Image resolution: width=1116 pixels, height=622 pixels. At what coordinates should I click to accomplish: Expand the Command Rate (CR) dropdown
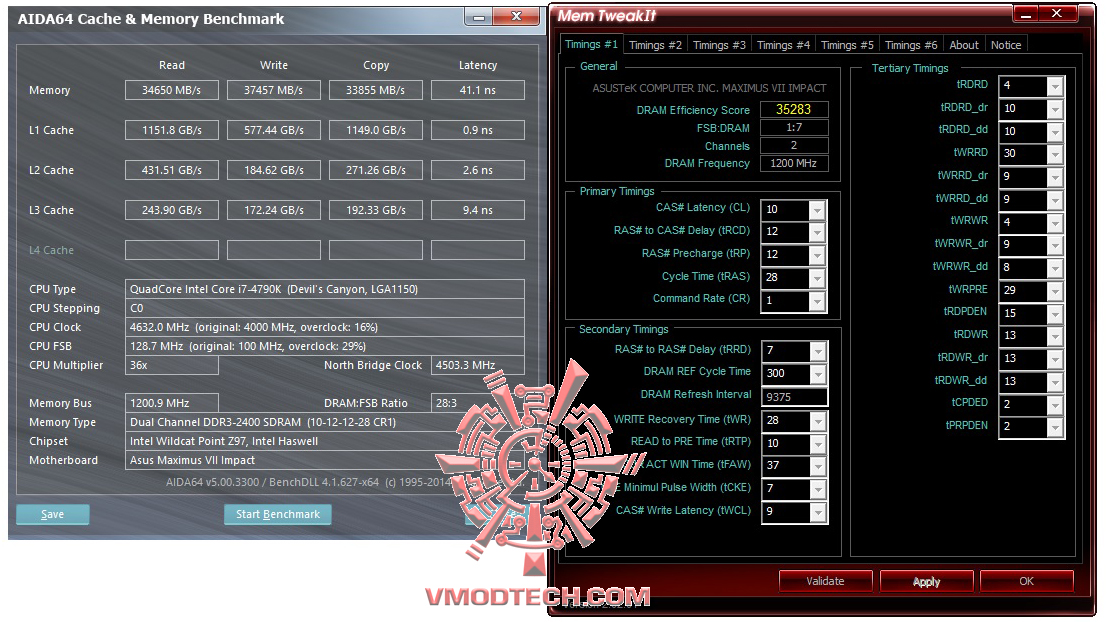[x=817, y=300]
